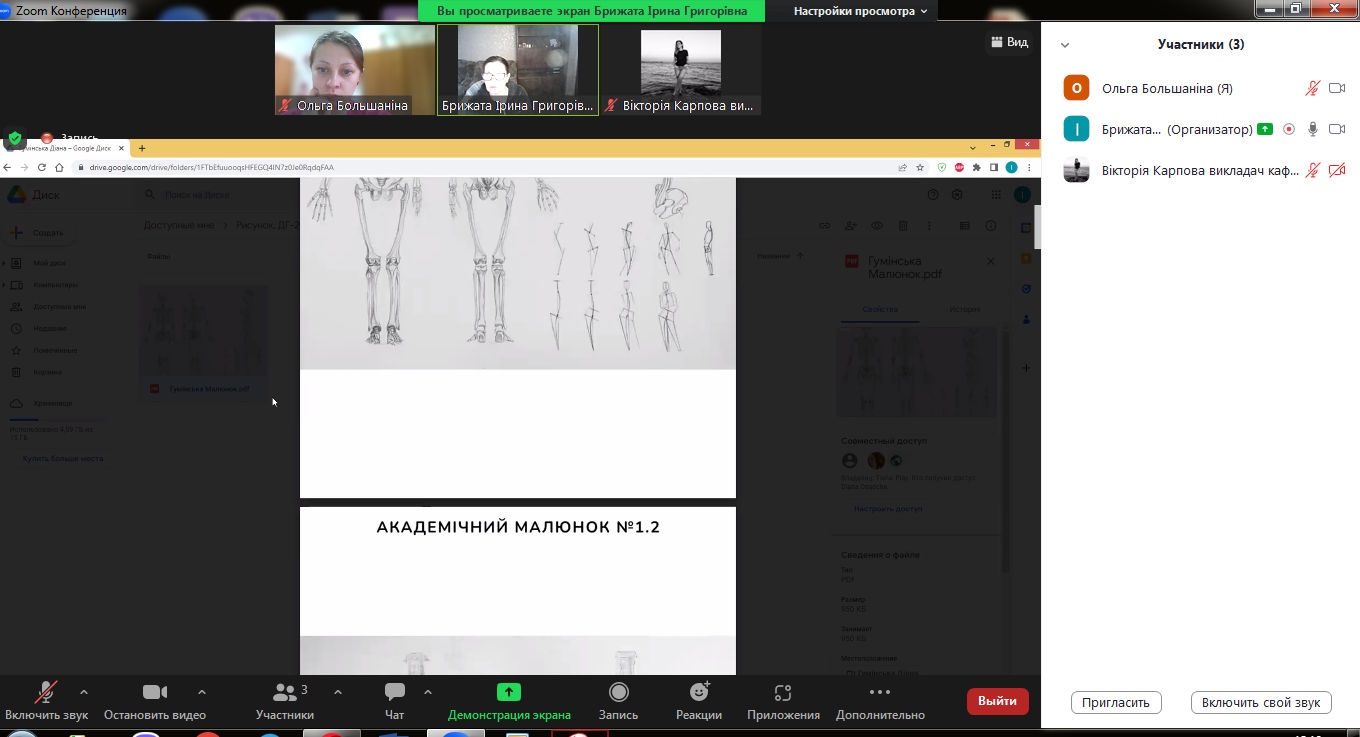Click the Пригласить invite button

pyautogui.click(x=1116, y=702)
